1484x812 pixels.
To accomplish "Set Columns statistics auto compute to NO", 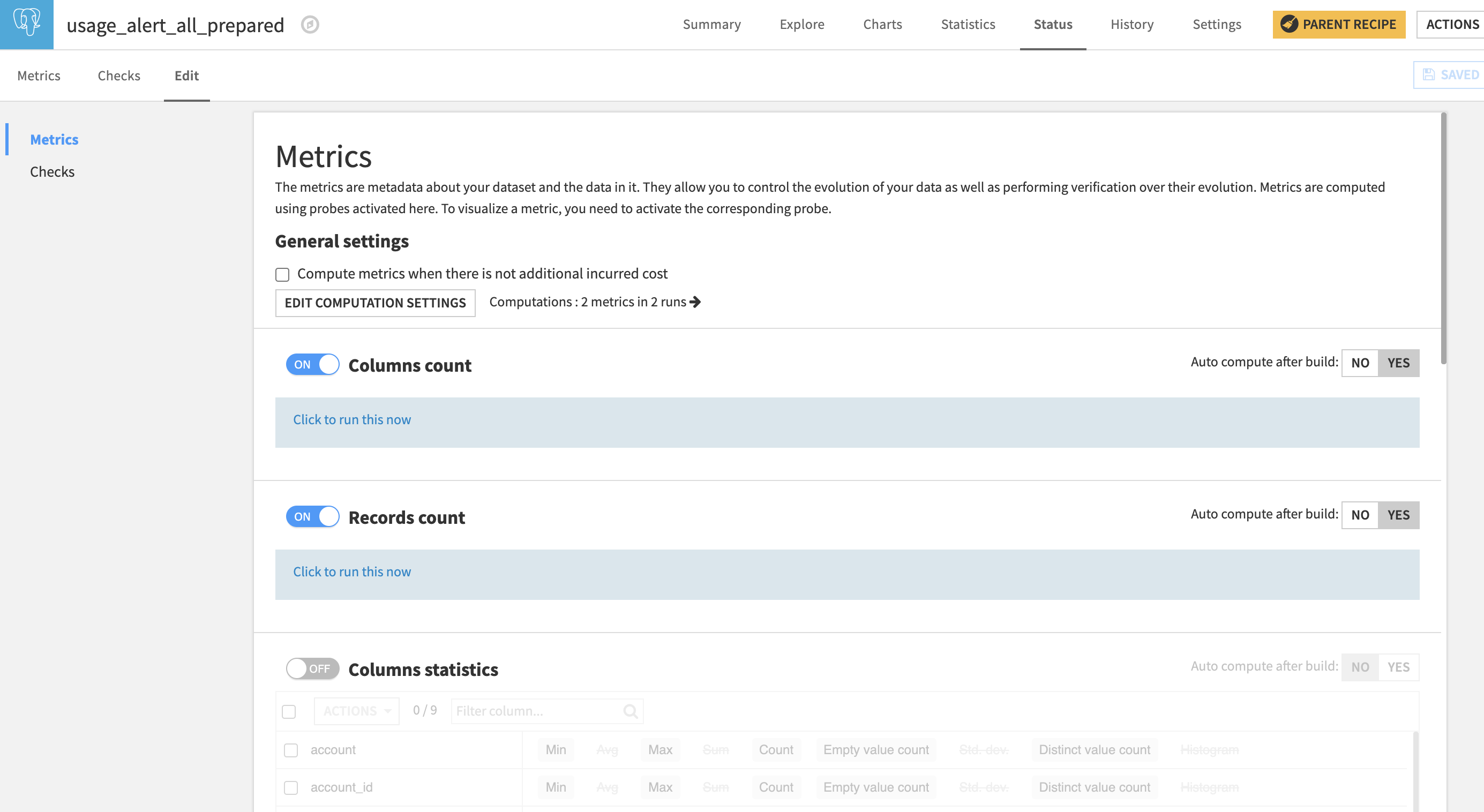I will coord(1360,667).
